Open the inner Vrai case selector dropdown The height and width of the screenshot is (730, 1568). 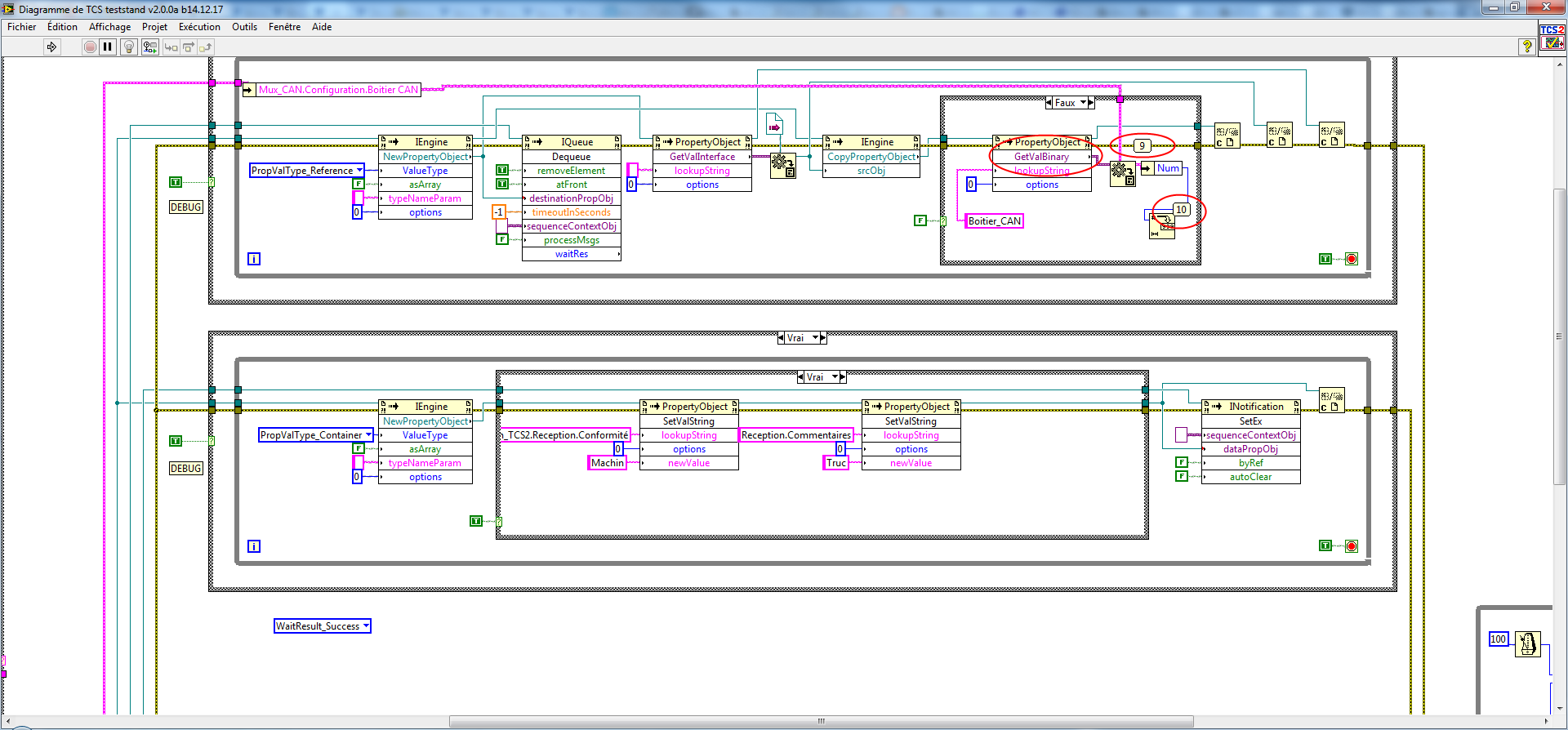(x=835, y=376)
